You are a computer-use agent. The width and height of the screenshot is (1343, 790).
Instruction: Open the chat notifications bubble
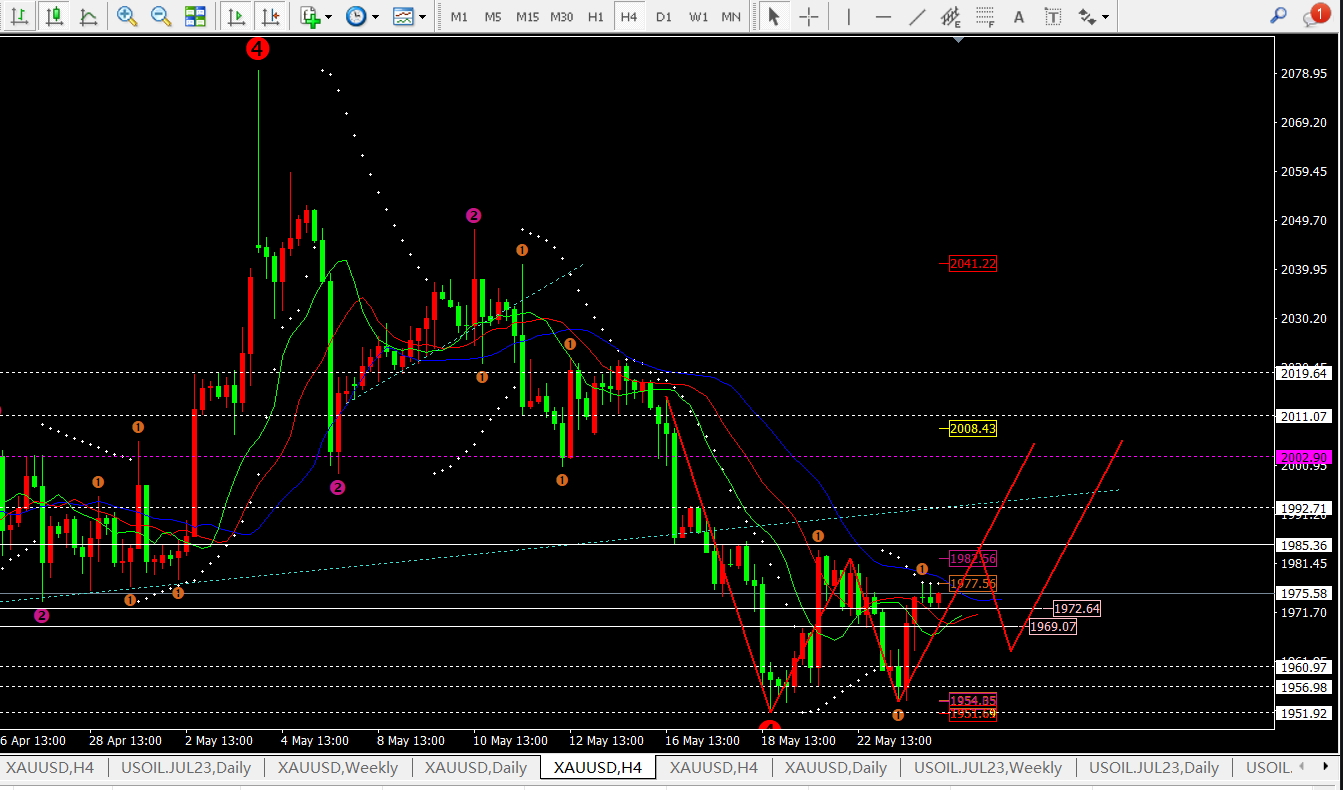(1316, 16)
